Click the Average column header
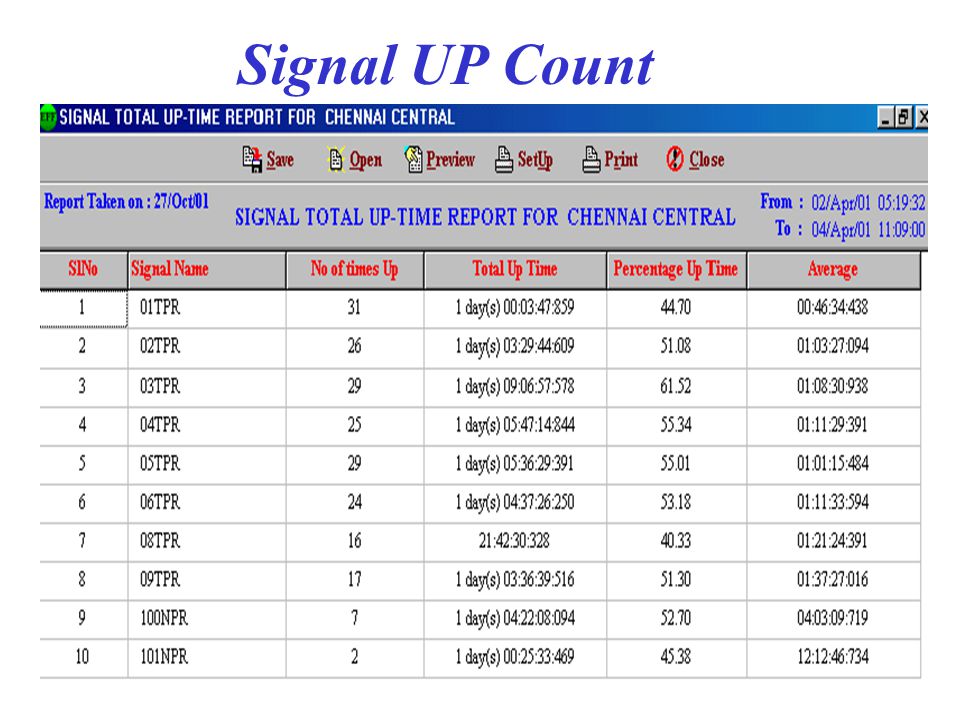The height and width of the screenshot is (720, 960). tap(833, 269)
